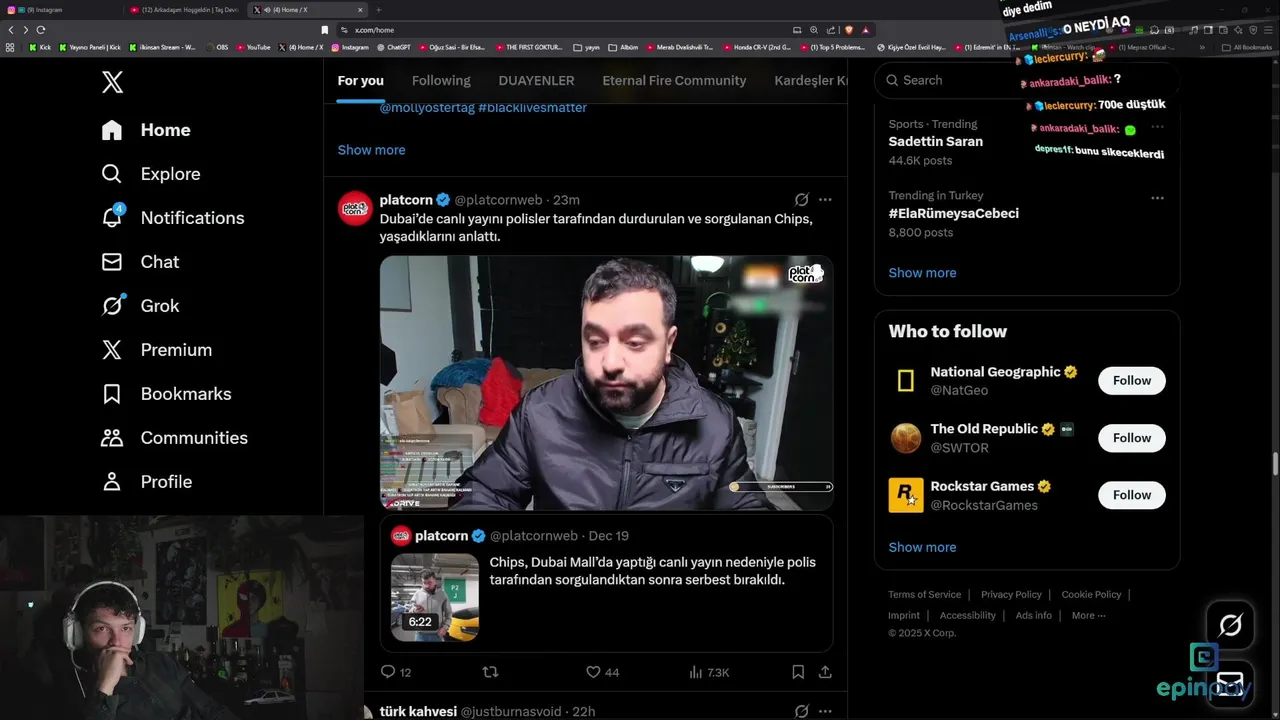Open the platcornweb handle on the quoted tweet

coord(533,536)
